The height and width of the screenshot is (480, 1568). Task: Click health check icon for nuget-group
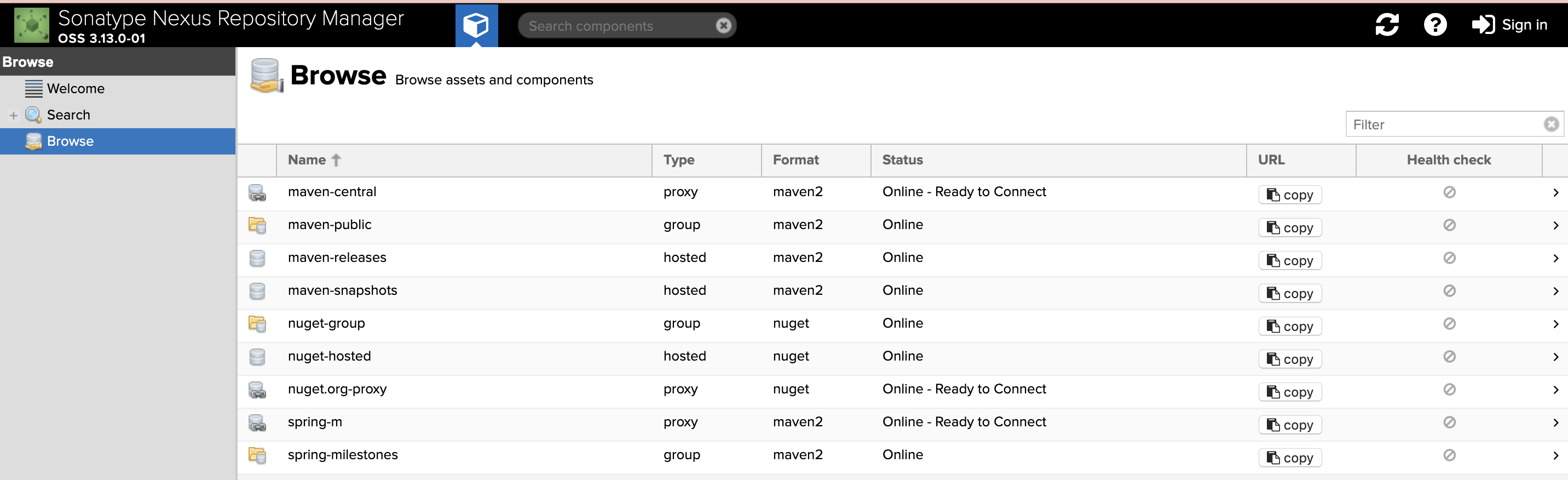pos(1449,323)
